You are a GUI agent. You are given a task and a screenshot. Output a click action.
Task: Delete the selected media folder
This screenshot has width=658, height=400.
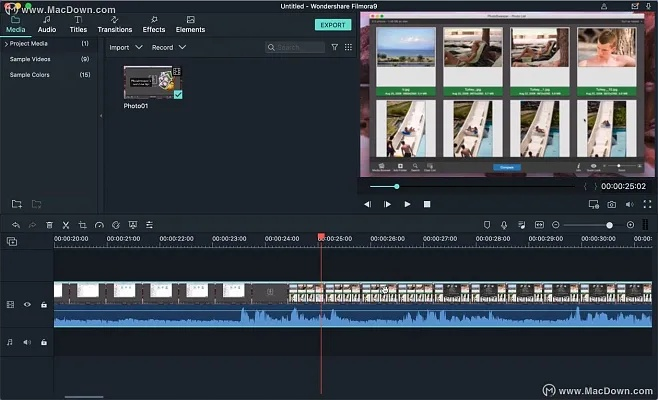tap(37, 204)
